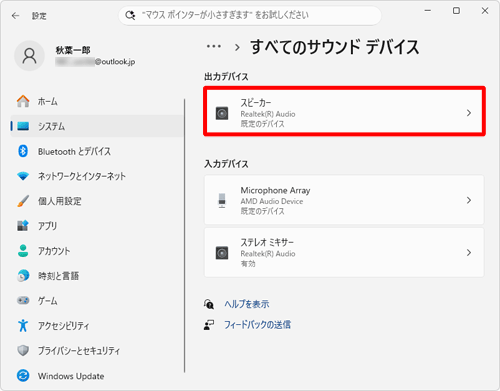
Task: Open ホーム in the sidebar
Action: 97,101
